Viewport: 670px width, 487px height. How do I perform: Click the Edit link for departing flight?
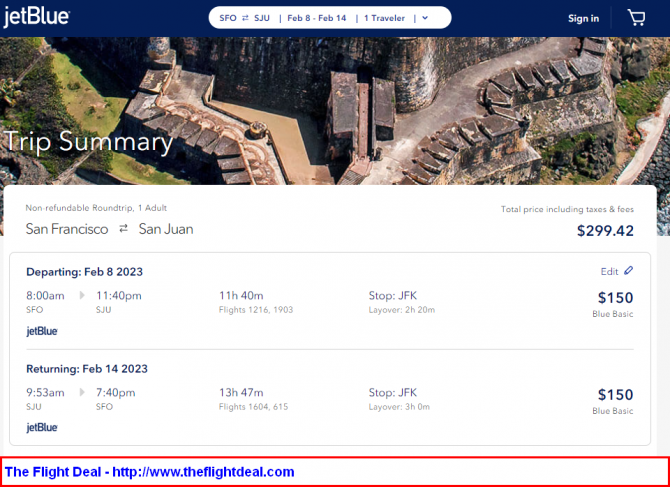tap(609, 272)
